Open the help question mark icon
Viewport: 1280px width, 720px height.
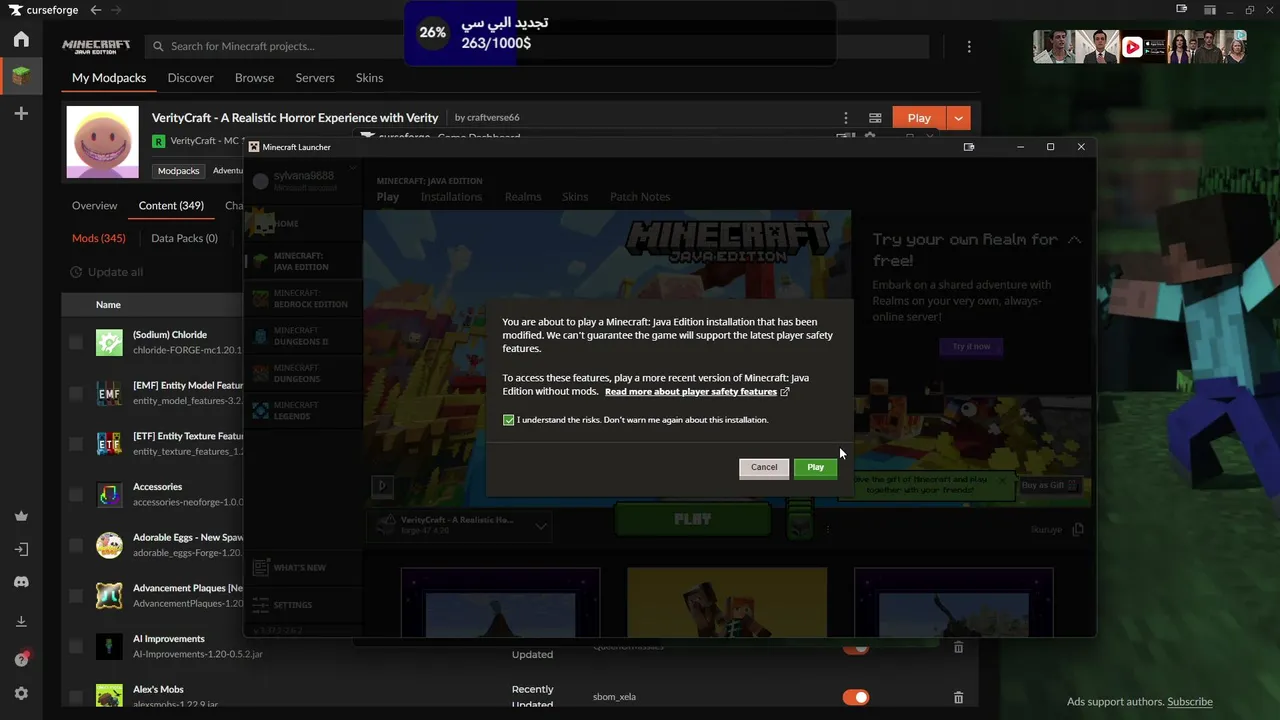pyautogui.click(x=21, y=659)
